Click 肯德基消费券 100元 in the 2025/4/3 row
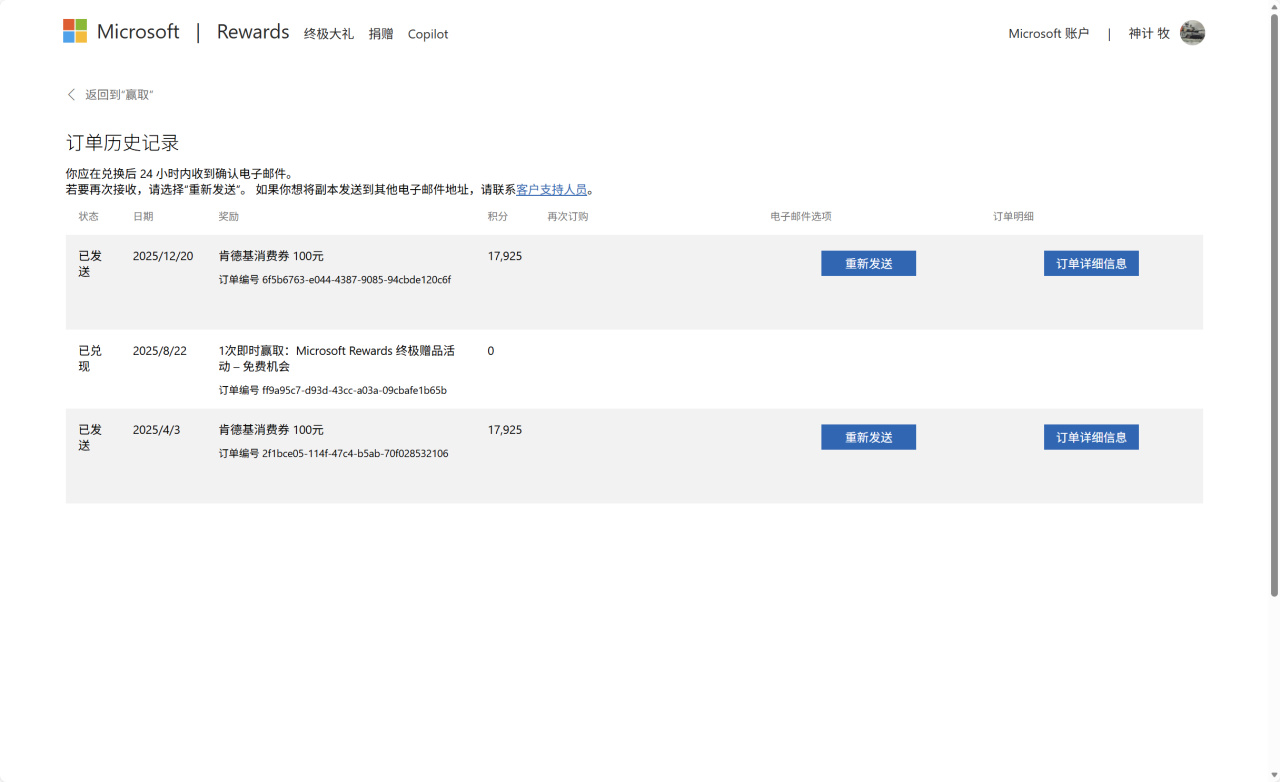This screenshot has height=782, width=1280. point(271,430)
